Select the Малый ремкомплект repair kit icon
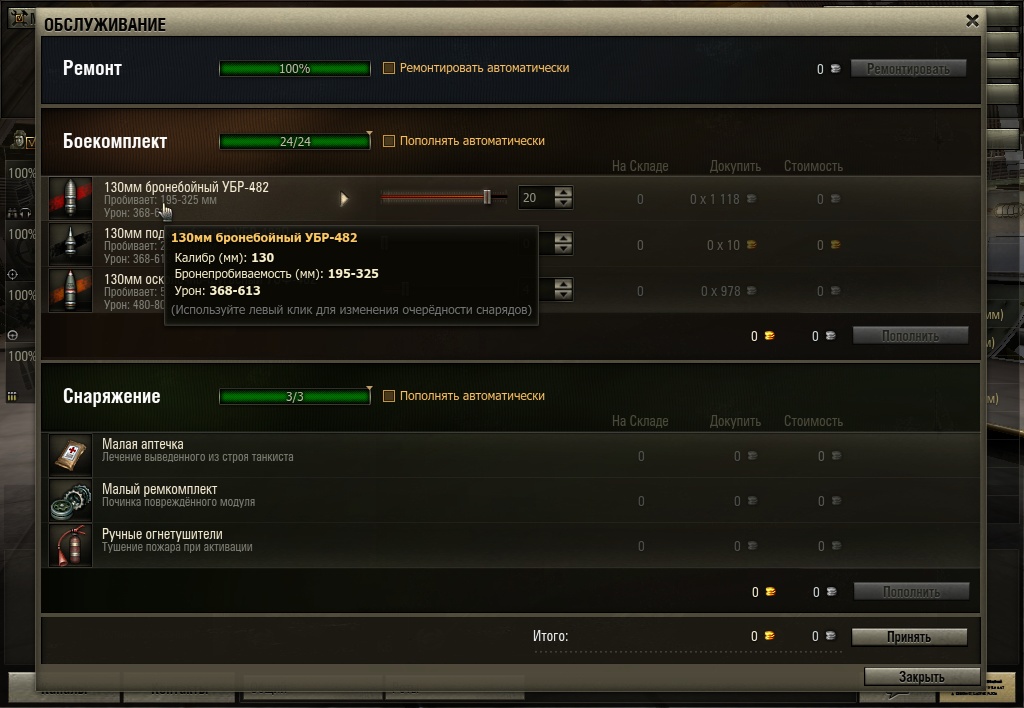The height and width of the screenshot is (708, 1024). pos(71,500)
